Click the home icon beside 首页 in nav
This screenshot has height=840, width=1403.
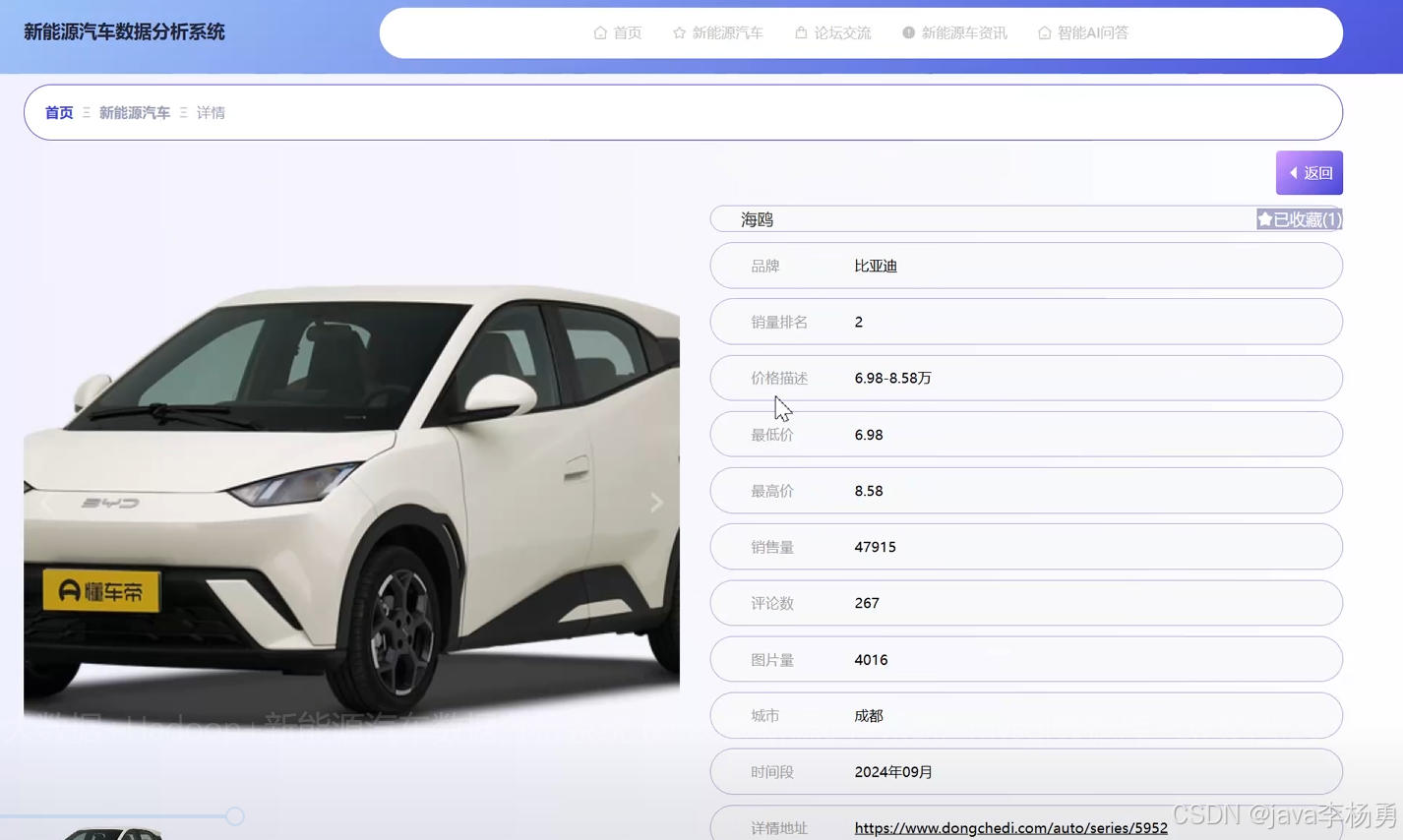click(600, 33)
